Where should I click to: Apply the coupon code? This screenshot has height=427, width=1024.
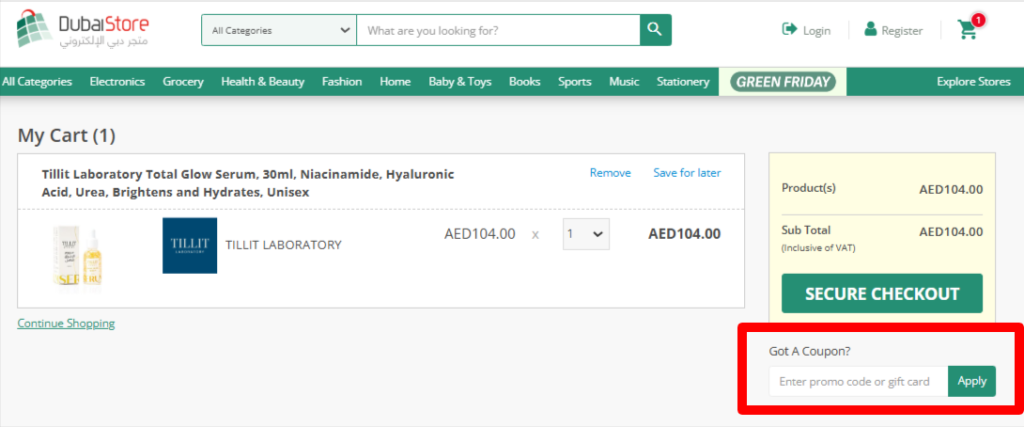(971, 381)
